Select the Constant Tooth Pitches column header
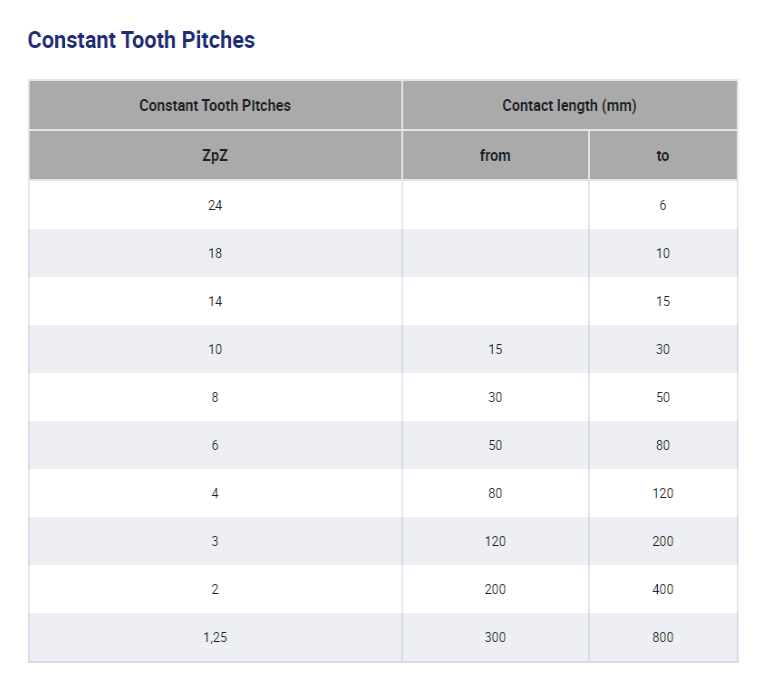Screen dimensions: 765x676 215,105
